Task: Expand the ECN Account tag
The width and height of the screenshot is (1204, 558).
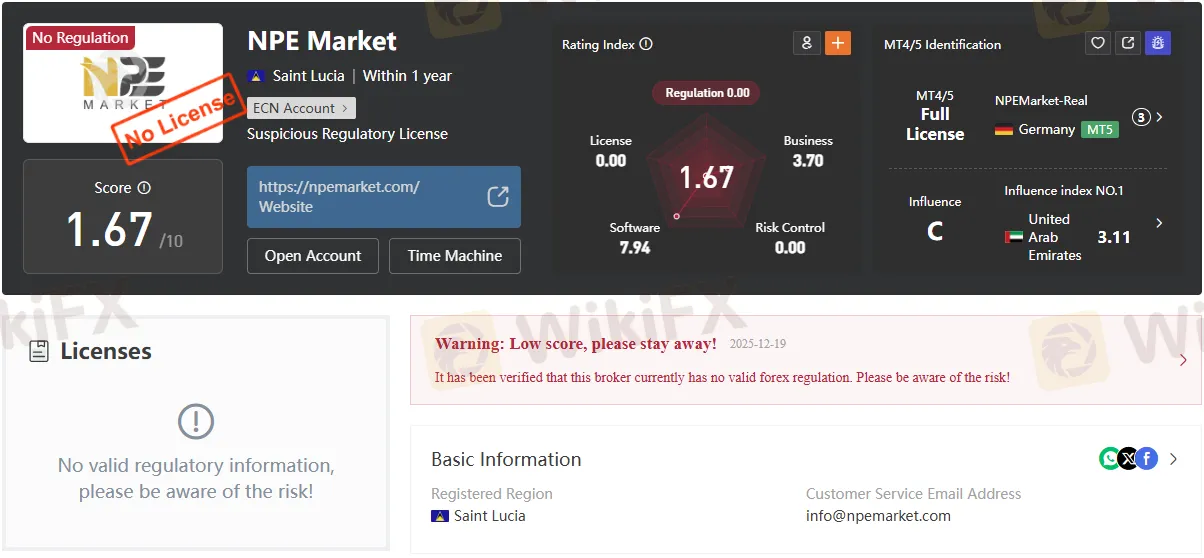Action: (x=301, y=108)
